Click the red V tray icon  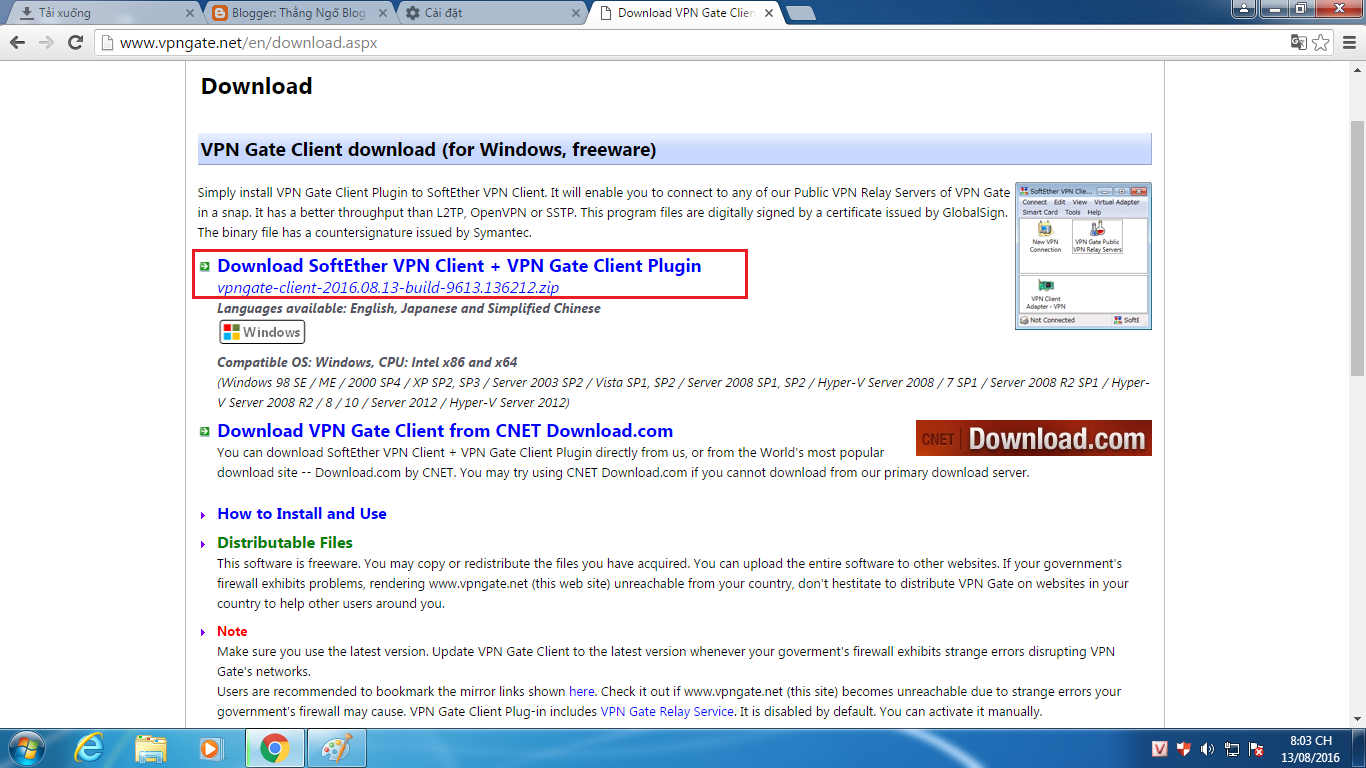pos(1160,749)
